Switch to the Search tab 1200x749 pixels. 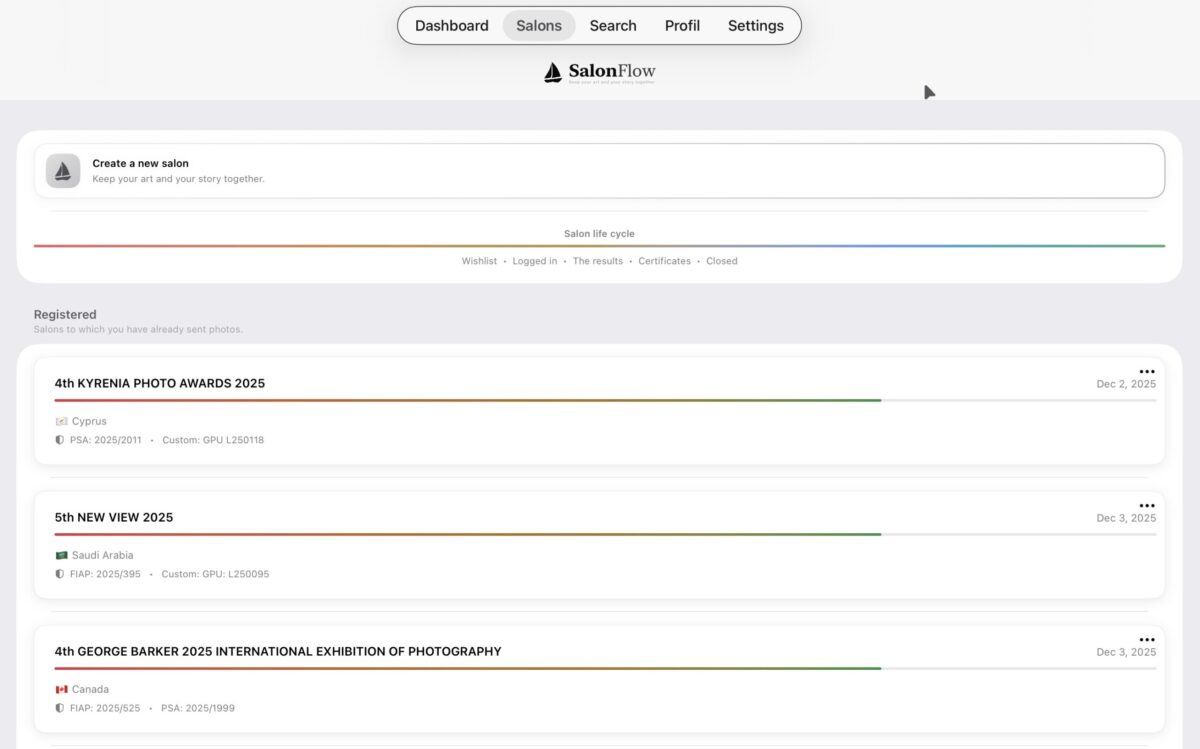pyautogui.click(x=613, y=26)
